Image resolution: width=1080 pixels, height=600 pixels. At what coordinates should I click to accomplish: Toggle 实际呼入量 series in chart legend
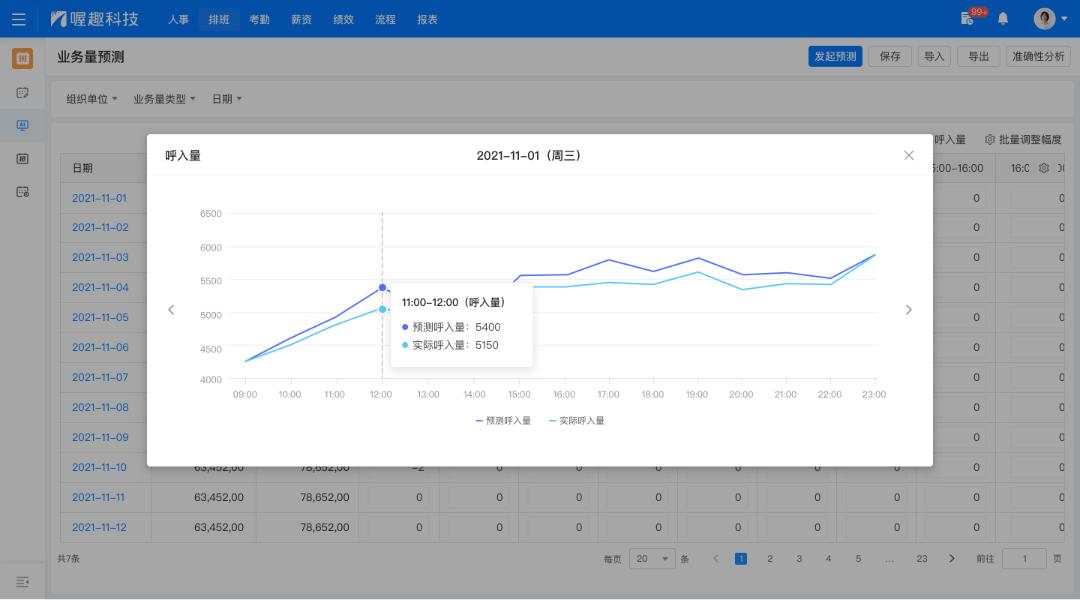click(x=577, y=421)
